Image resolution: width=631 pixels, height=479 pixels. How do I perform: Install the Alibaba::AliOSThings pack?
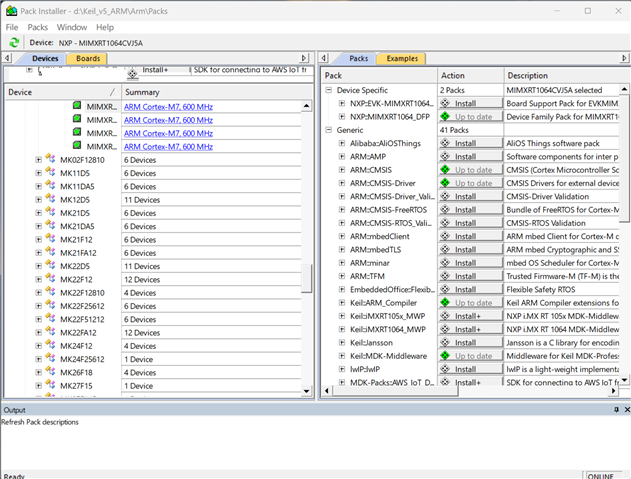pos(470,143)
